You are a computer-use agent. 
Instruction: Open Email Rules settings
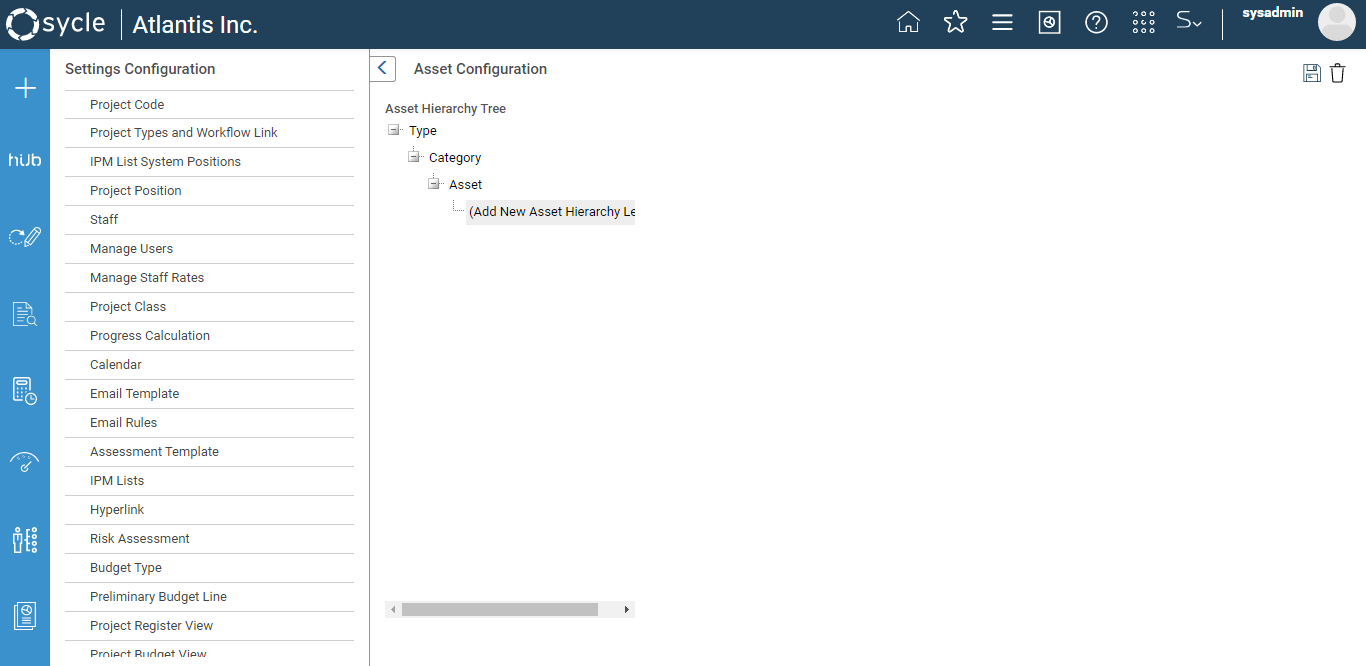[209, 423]
